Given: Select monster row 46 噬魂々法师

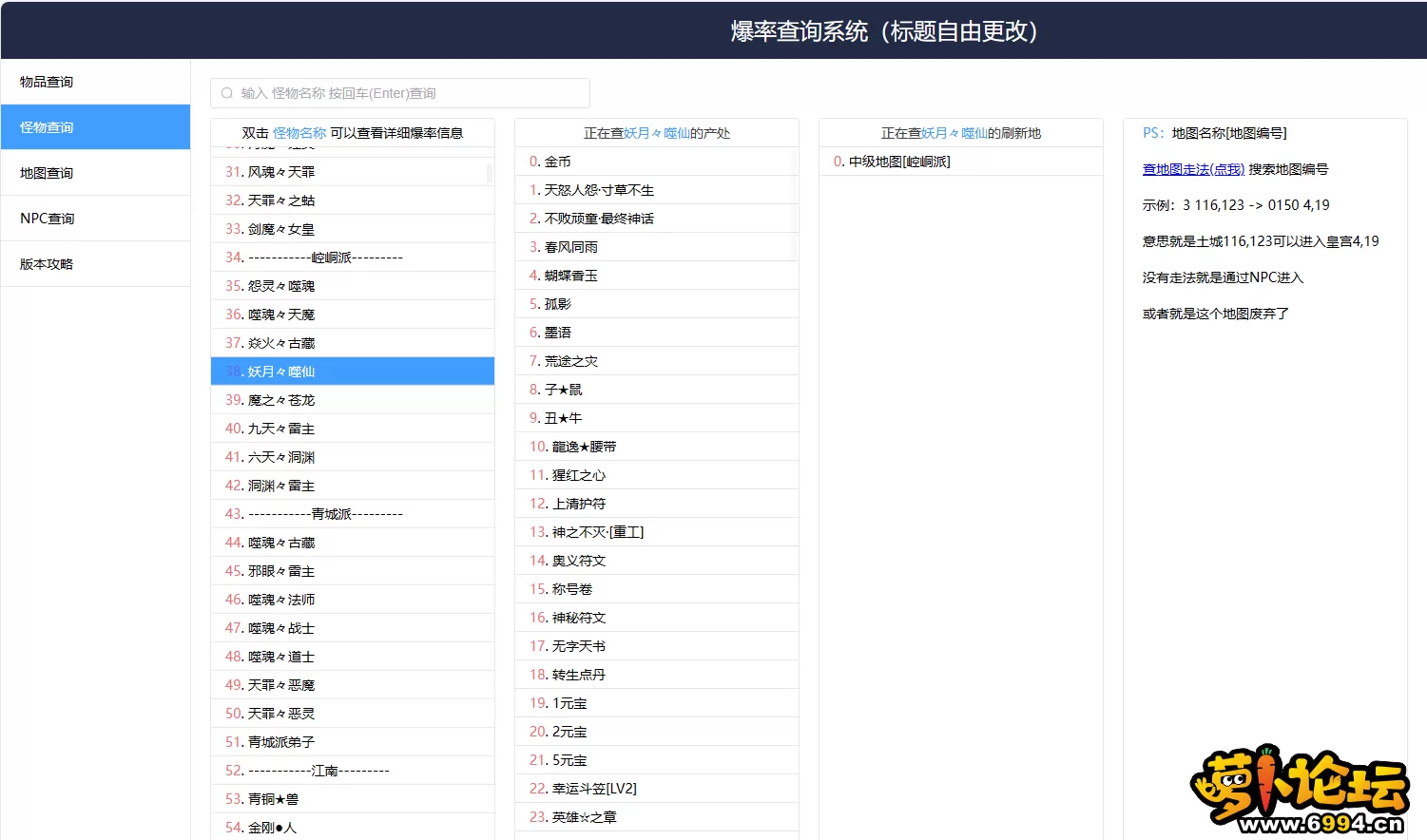Looking at the screenshot, I should click(353, 600).
